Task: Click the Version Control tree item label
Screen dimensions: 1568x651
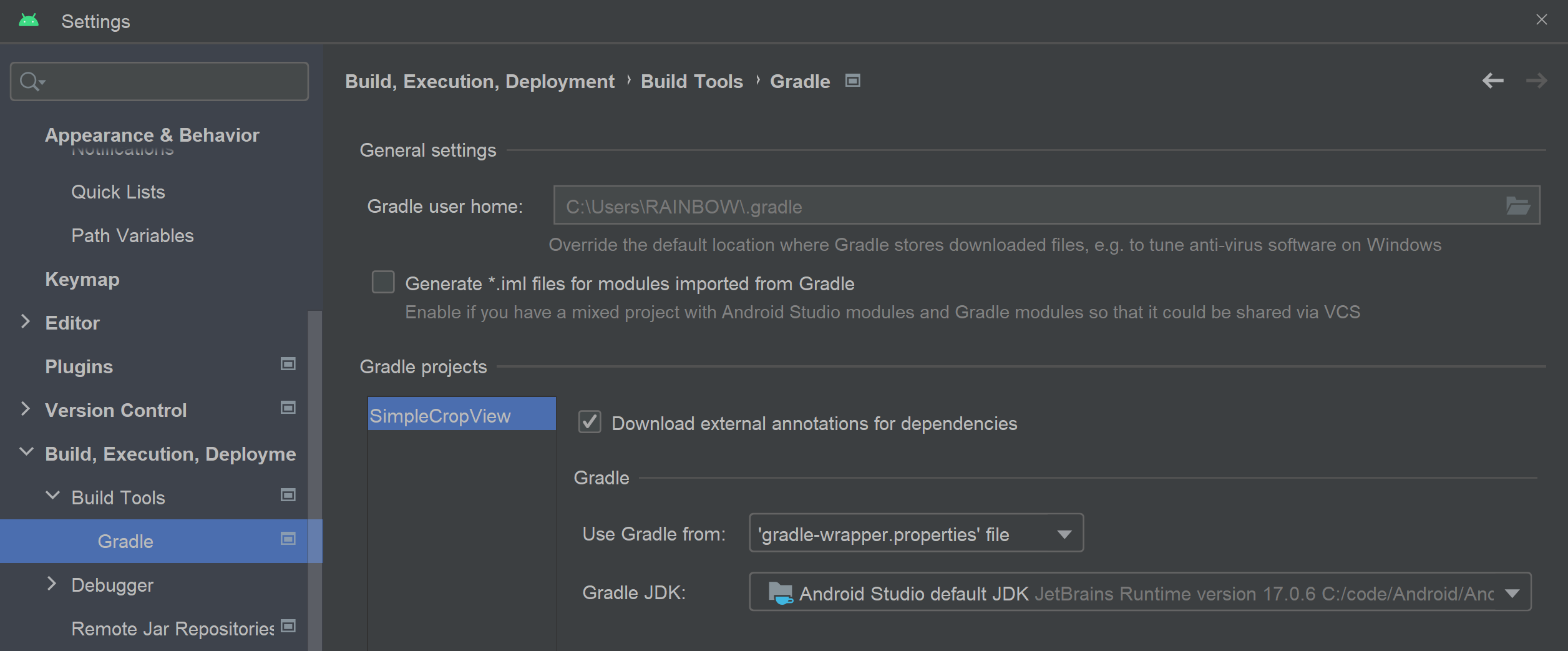Action: point(116,411)
